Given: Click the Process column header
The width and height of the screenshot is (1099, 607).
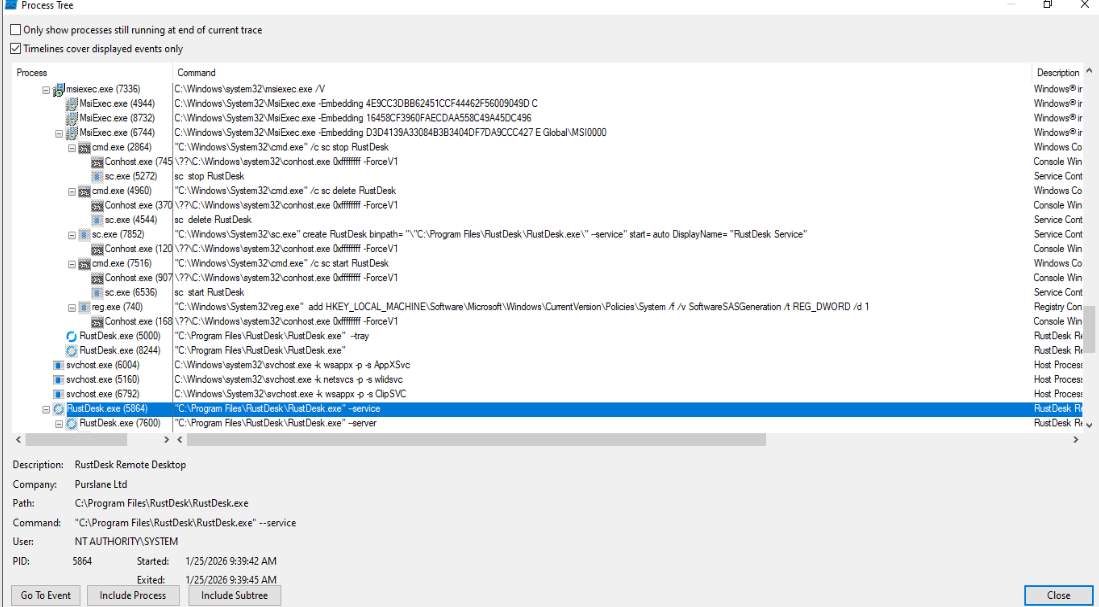Looking at the screenshot, I should (x=93, y=73).
